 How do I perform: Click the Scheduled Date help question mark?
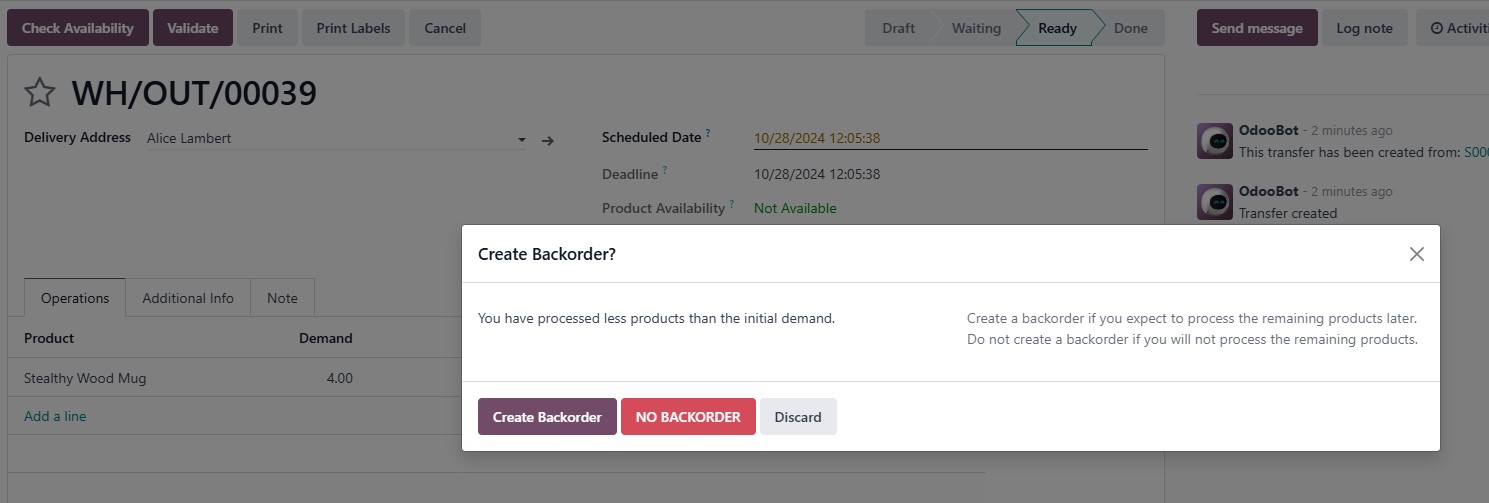point(708,133)
